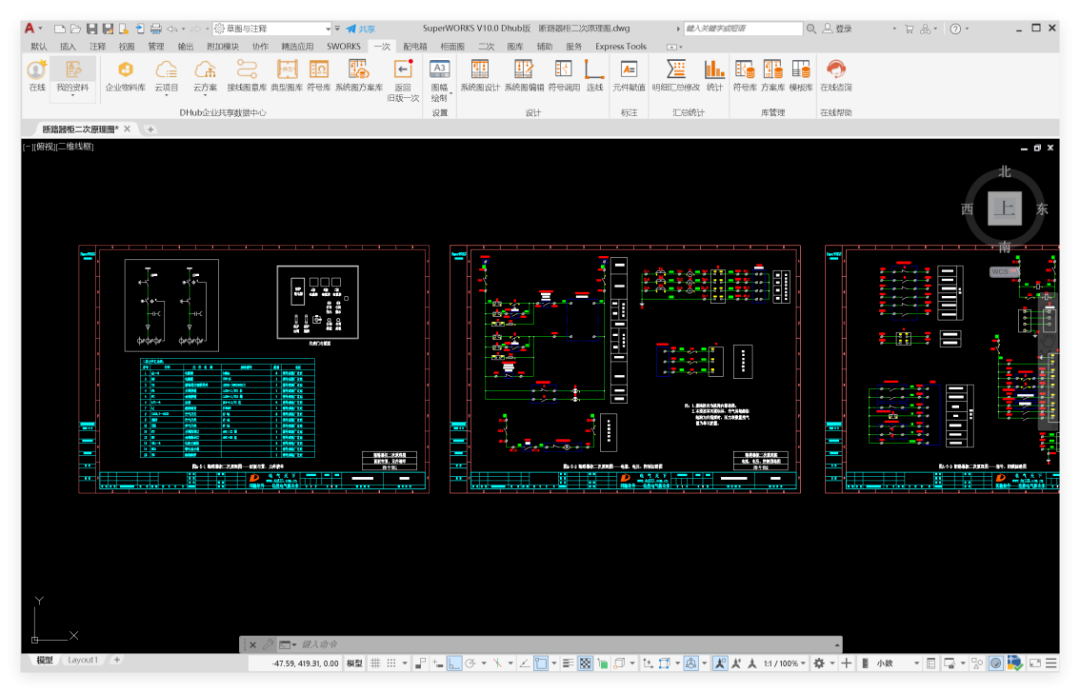1080x693 pixels.
Task: Switch to the SWORKS ribbon tab
Action: (x=343, y=46)
